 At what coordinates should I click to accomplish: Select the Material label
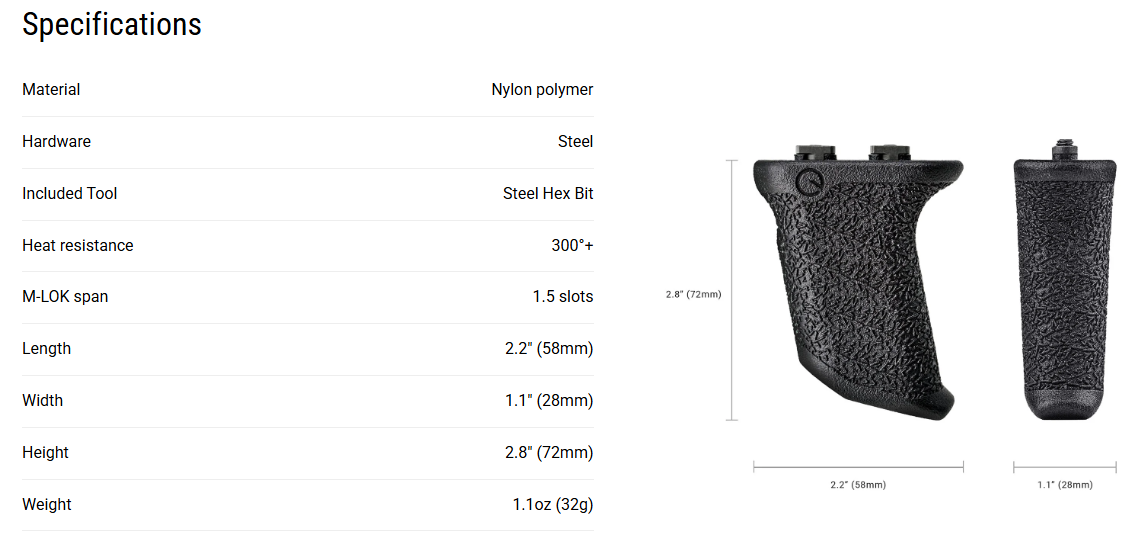click(x=51, y=89)
